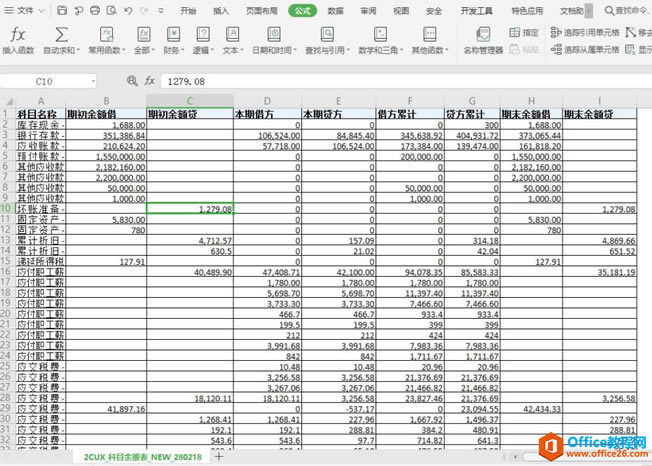652x466 pixels.
Task: Select header cell 期初余额借
Action: pos(106,114)
